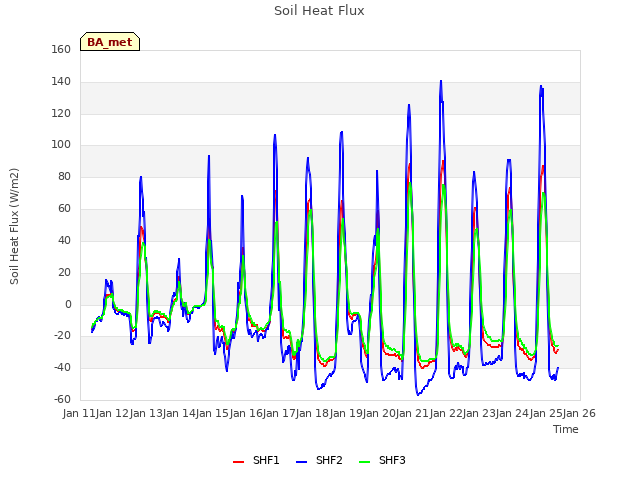The width and height of the screenshot is (640, 480).
Task: Click the tallest blue SHF2 peak near 140
Action: (x=441, y=81)
